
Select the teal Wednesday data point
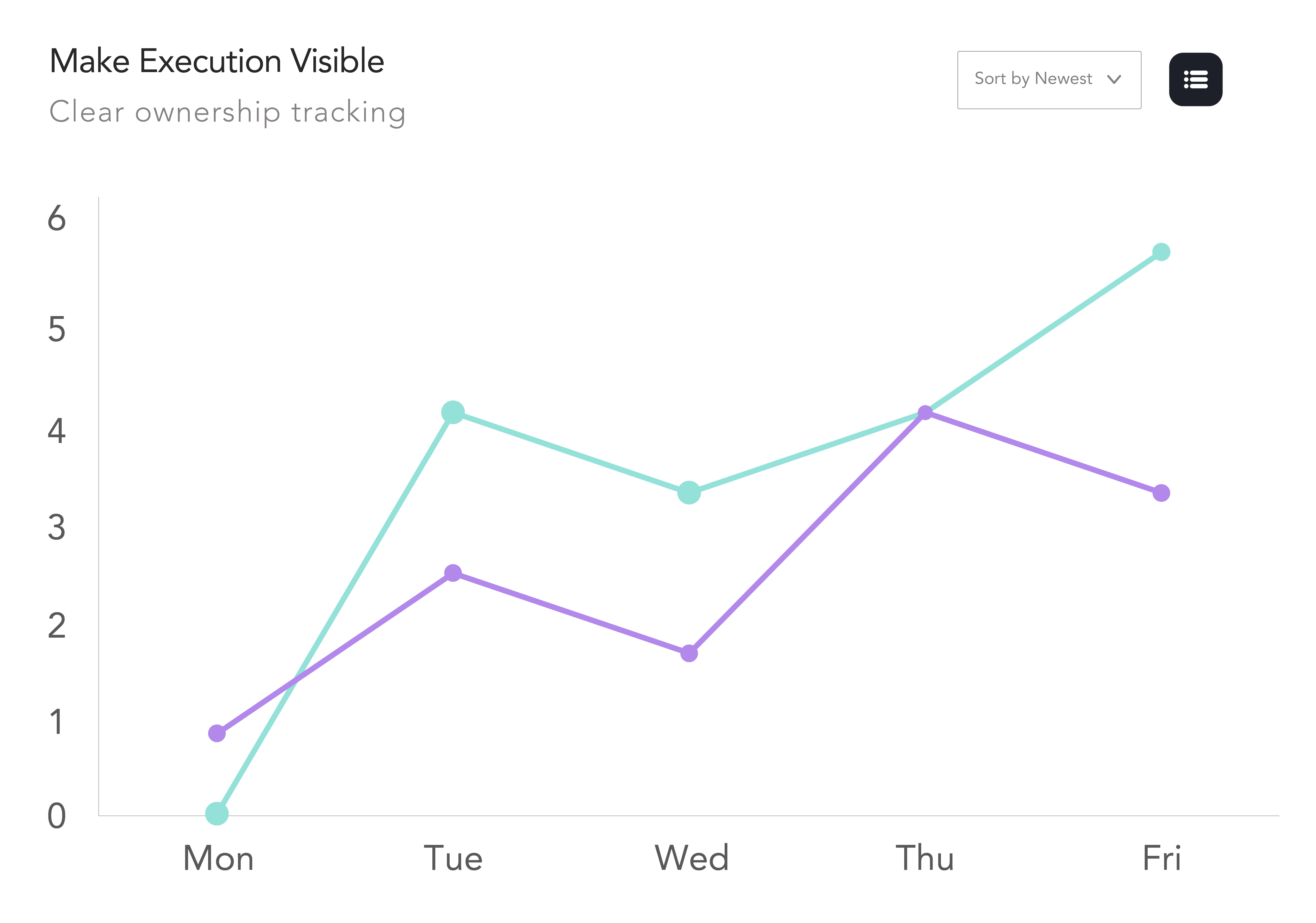click(689, 493)
